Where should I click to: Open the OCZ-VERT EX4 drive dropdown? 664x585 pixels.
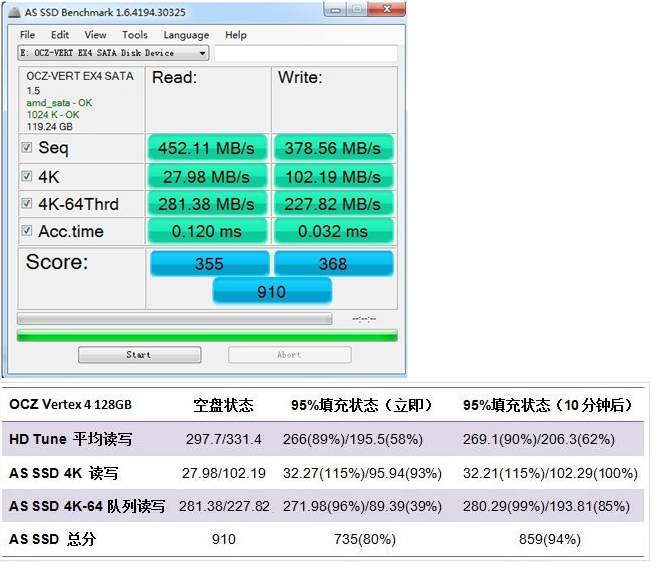tap(113, 53)
